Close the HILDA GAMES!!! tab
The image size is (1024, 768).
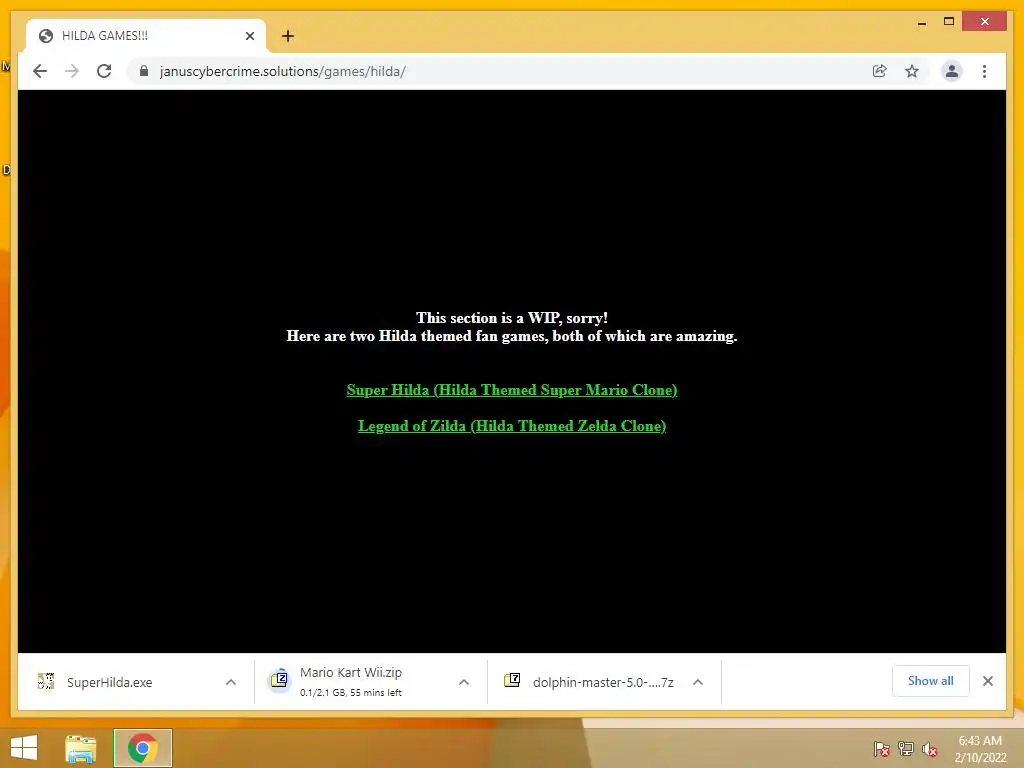click(249, 36)
